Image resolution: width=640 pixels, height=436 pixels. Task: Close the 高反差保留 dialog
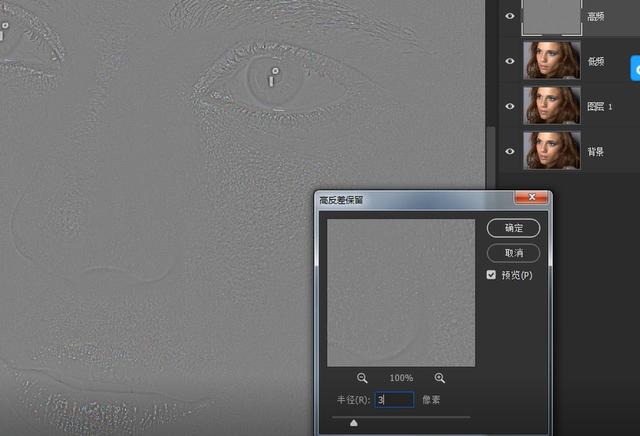tap(531, 197)
